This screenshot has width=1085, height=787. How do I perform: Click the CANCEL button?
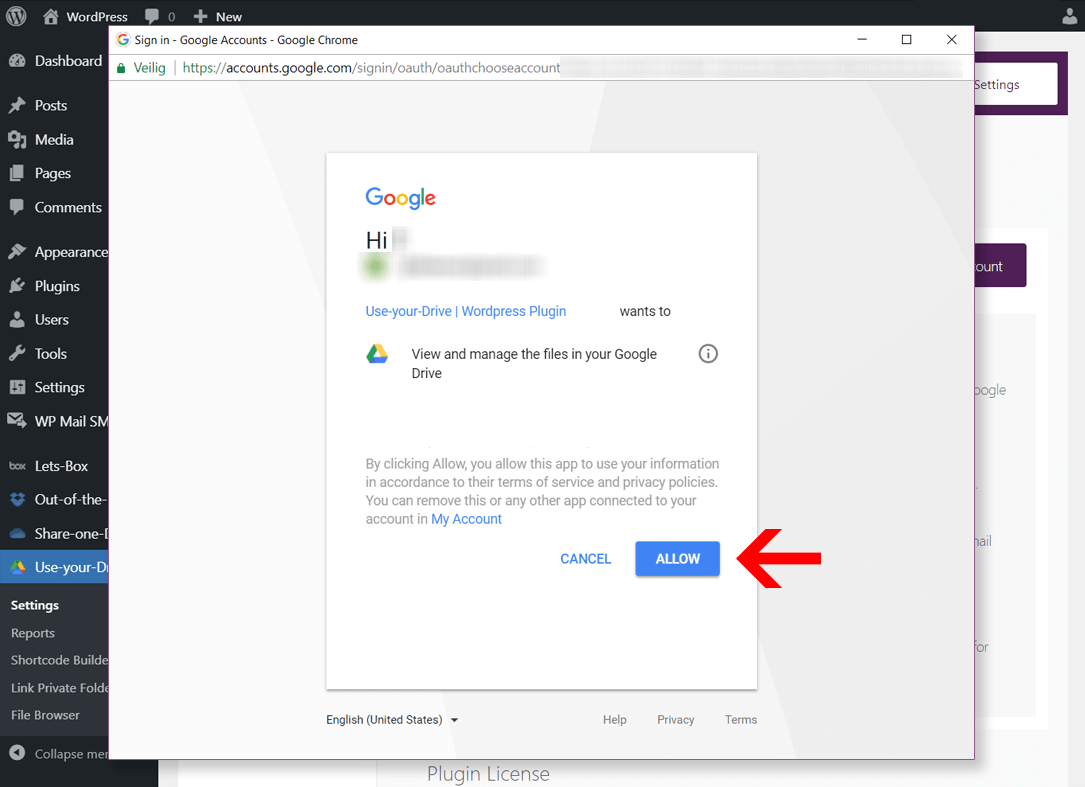(585, 559)
